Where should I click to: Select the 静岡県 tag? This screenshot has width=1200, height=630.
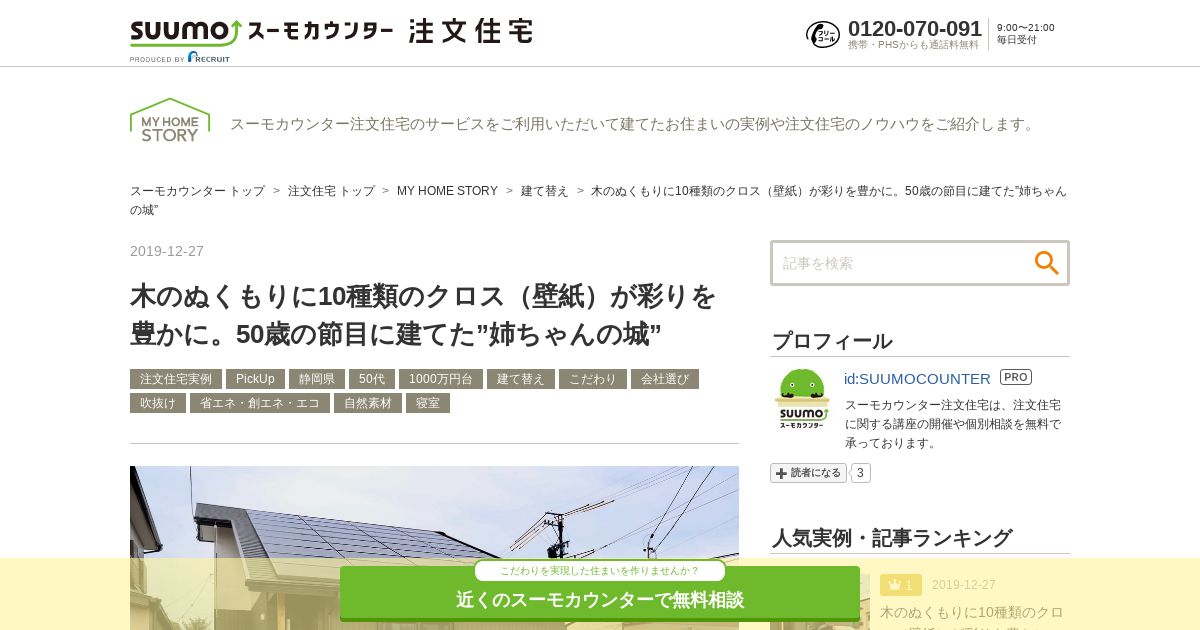click(x=317, y=379)
